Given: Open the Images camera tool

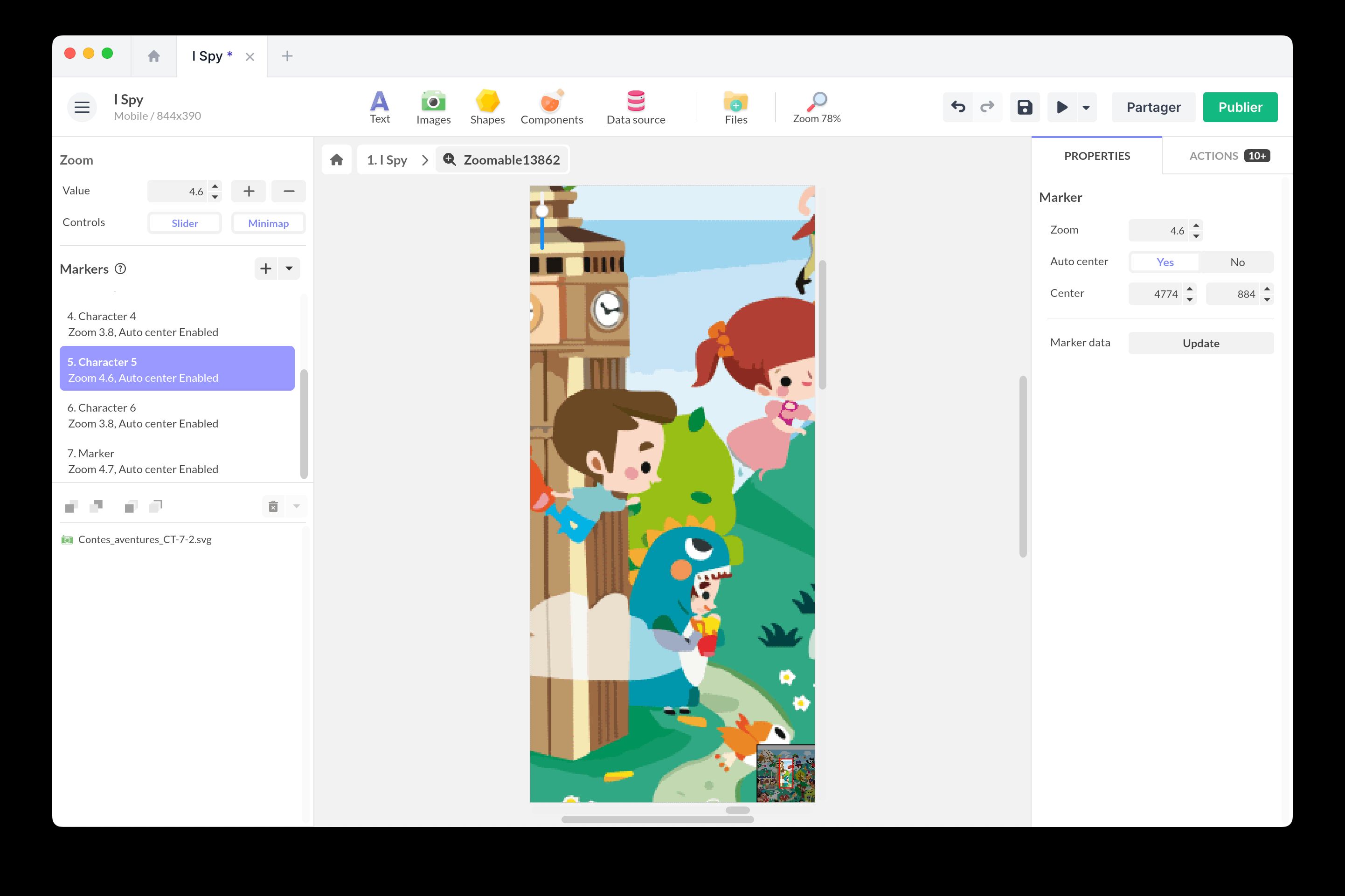Looking at the screenshot, I should (433, 107).
